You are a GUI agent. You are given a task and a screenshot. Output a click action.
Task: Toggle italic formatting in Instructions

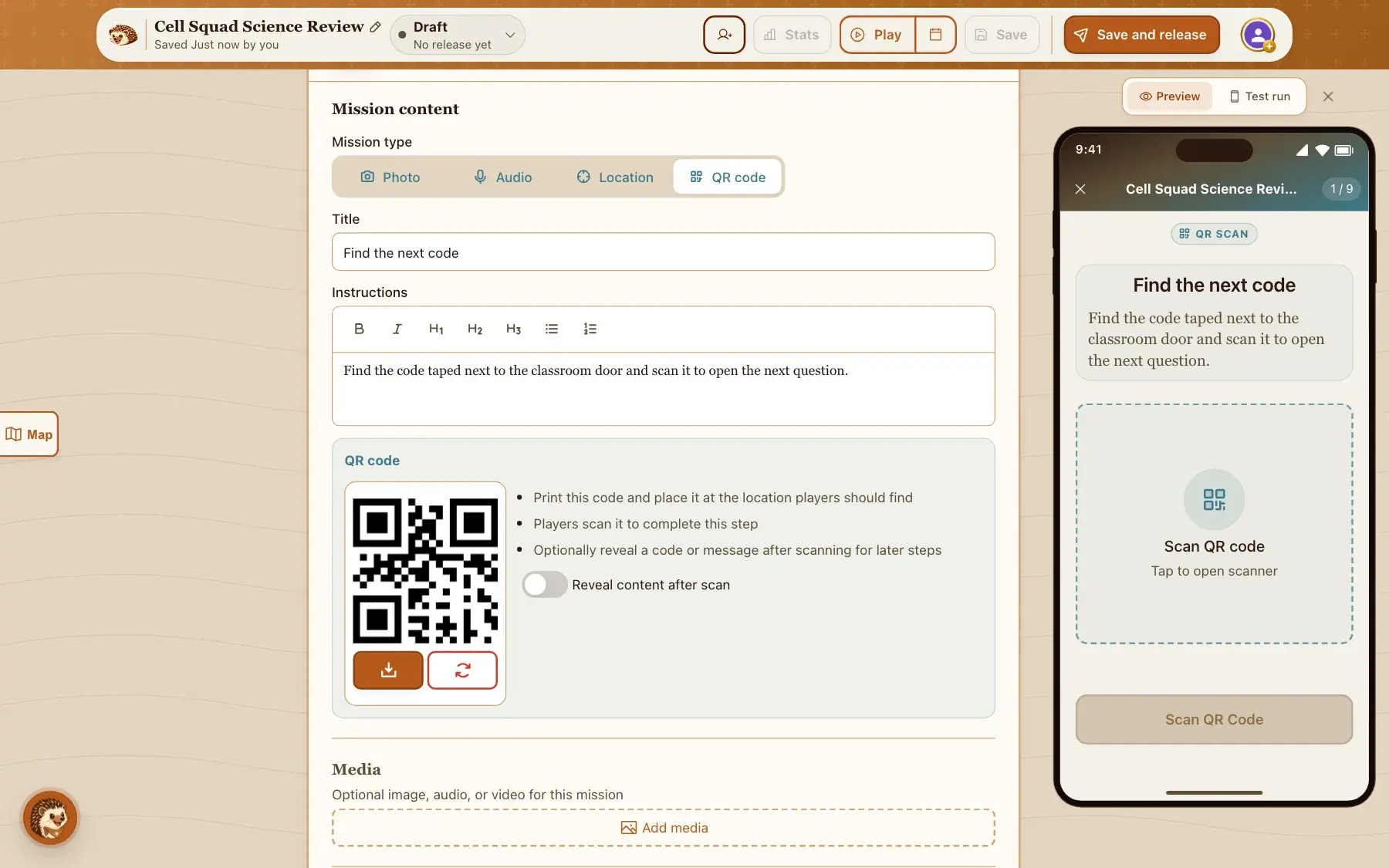pos(397,329)
